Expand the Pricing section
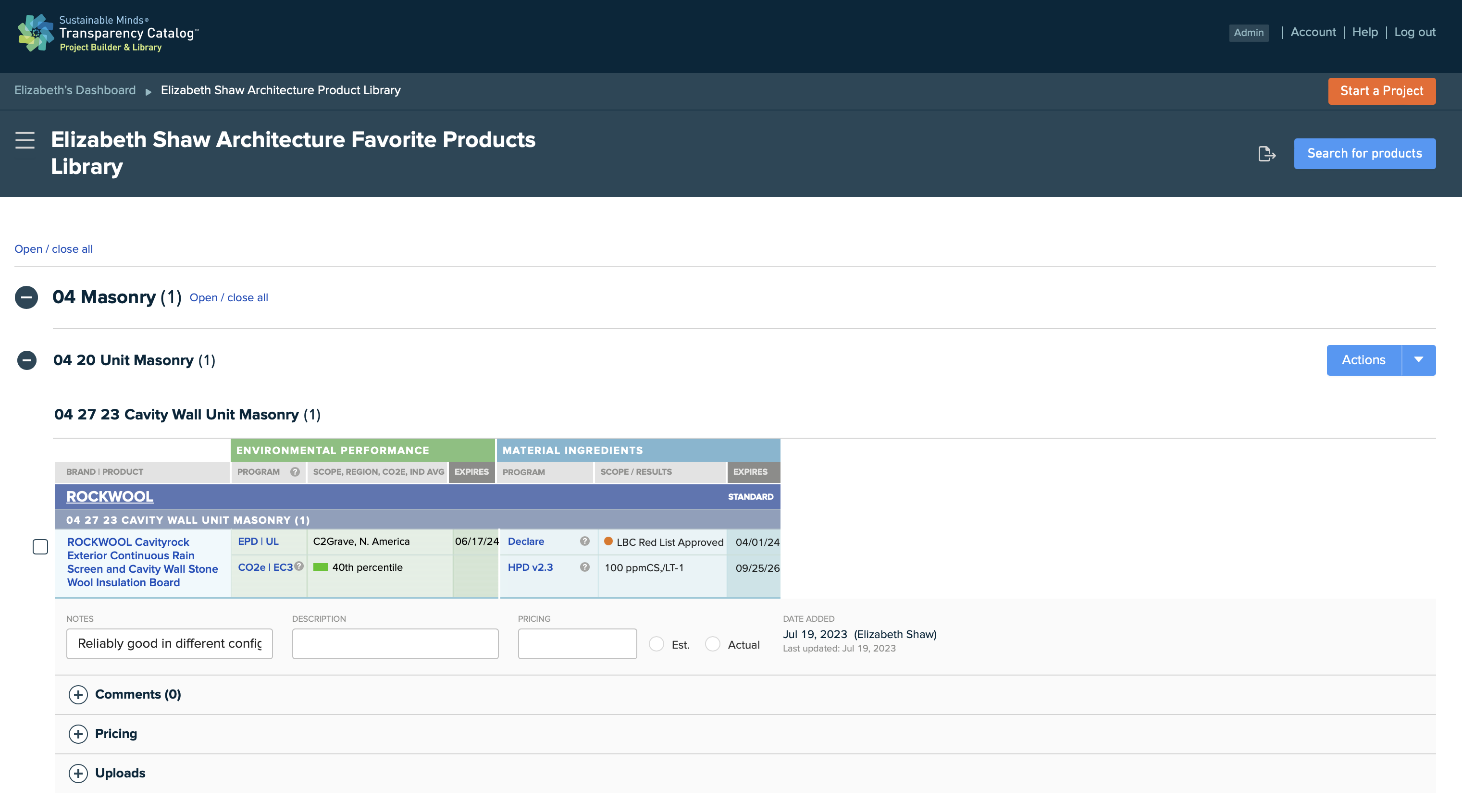The image size is (1462, 812). 78,734
